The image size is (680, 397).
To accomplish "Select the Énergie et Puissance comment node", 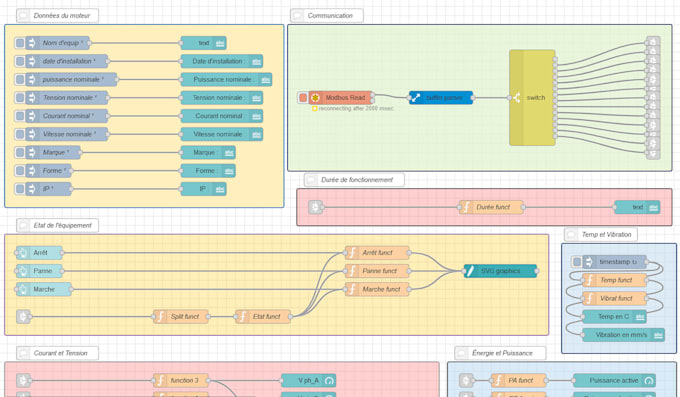I will click(x=500, y=353).
